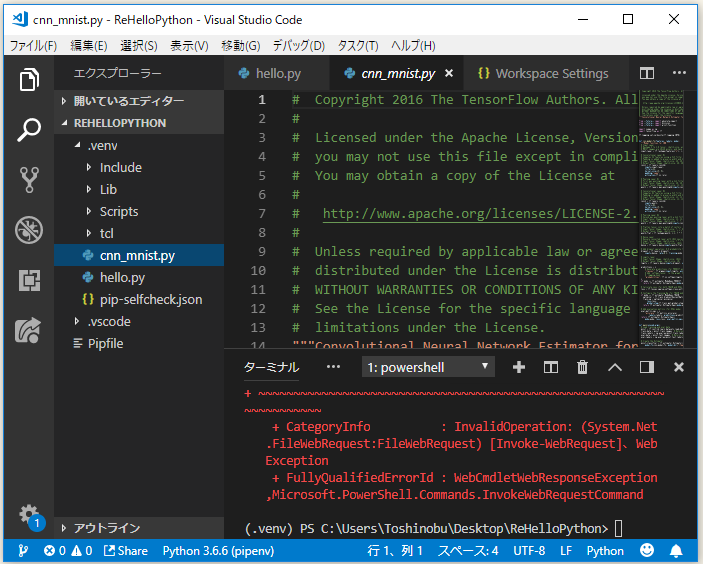Split the editor with the split icon

[647, 73]
